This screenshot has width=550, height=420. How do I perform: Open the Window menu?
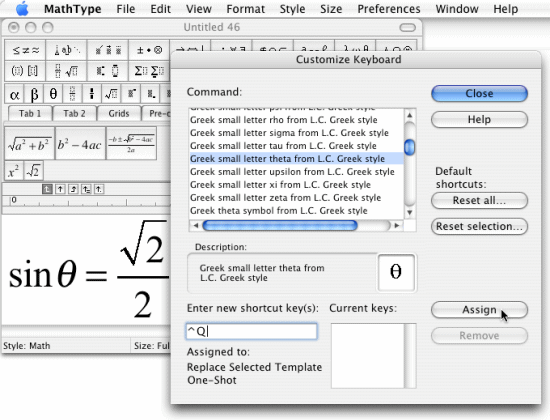click(457, 9)
